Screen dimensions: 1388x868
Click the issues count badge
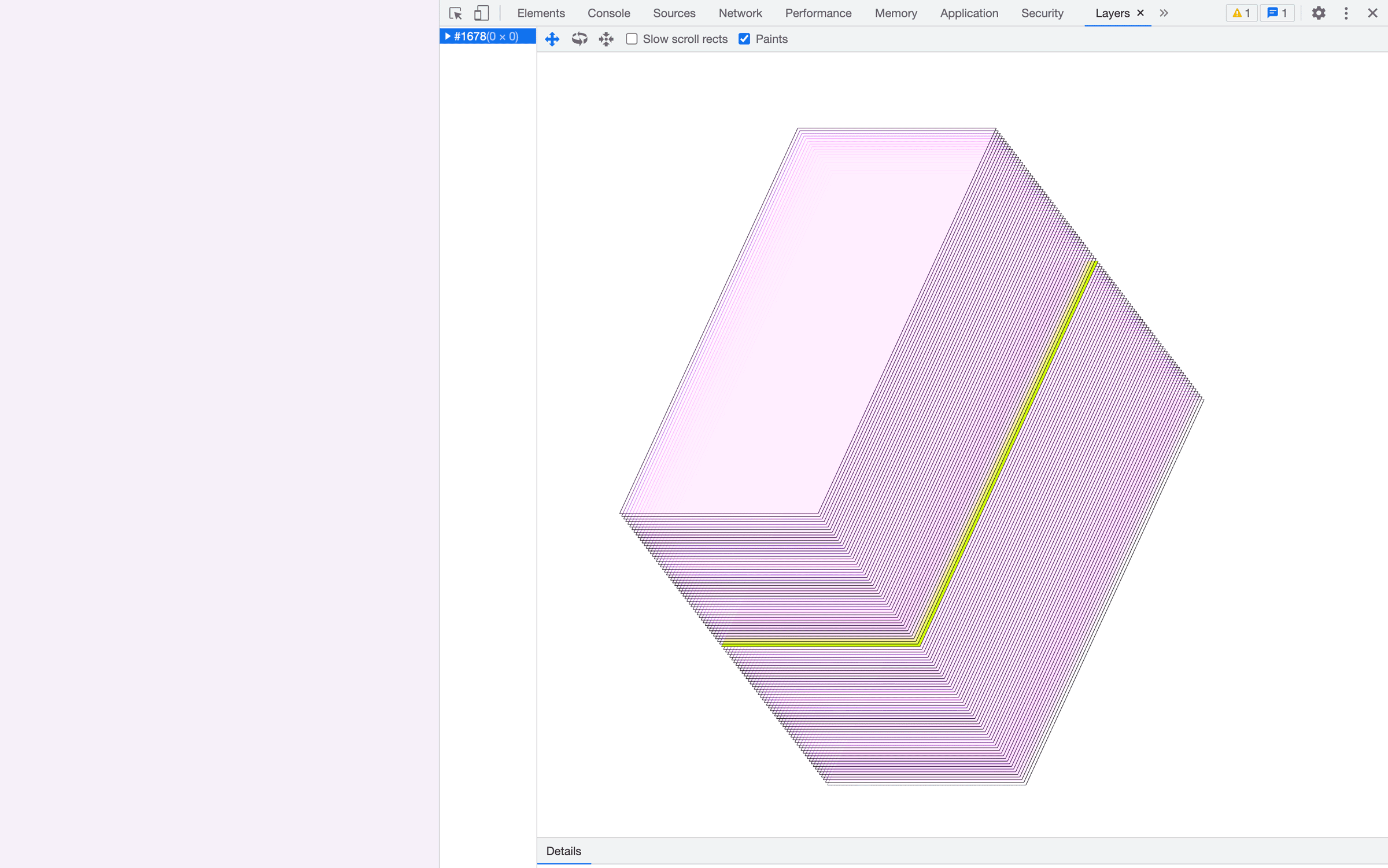[1277, 13]
